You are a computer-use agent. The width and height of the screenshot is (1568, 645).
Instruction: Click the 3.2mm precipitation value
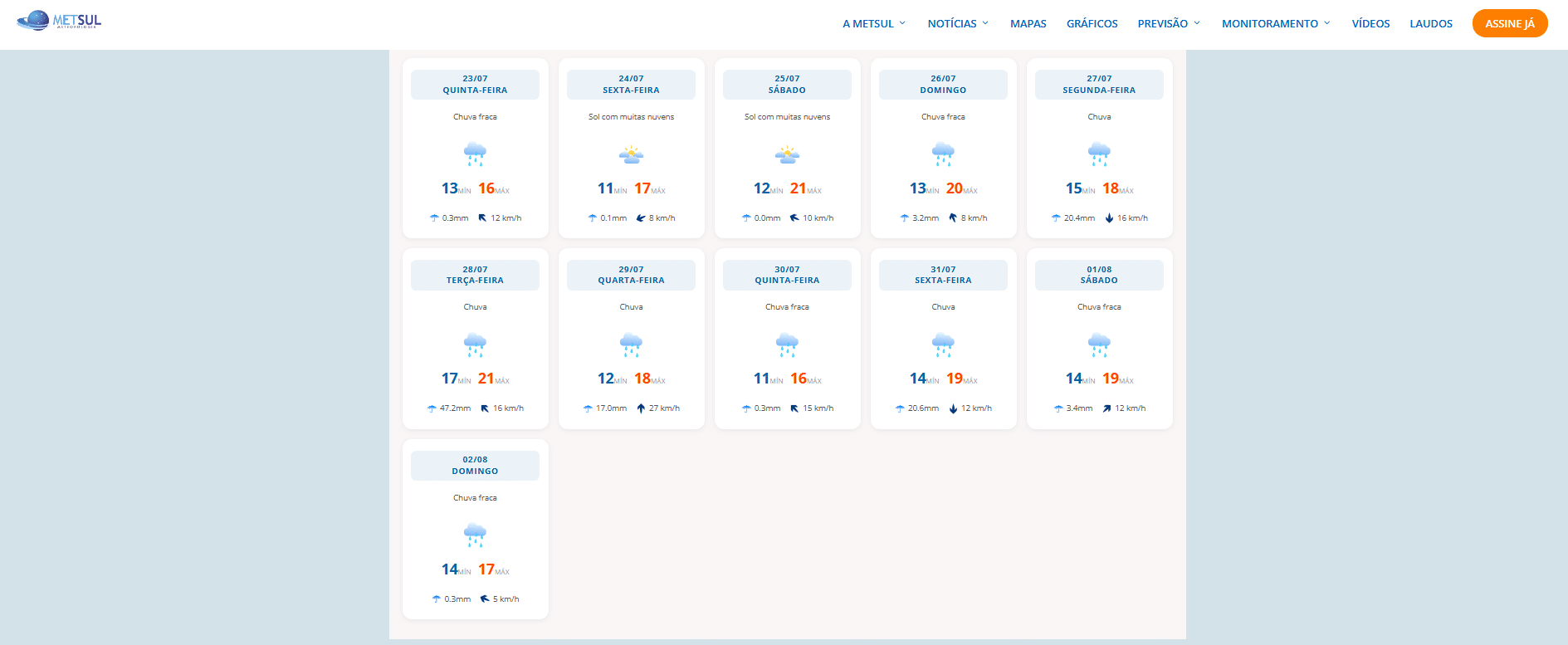click(926, 218)
